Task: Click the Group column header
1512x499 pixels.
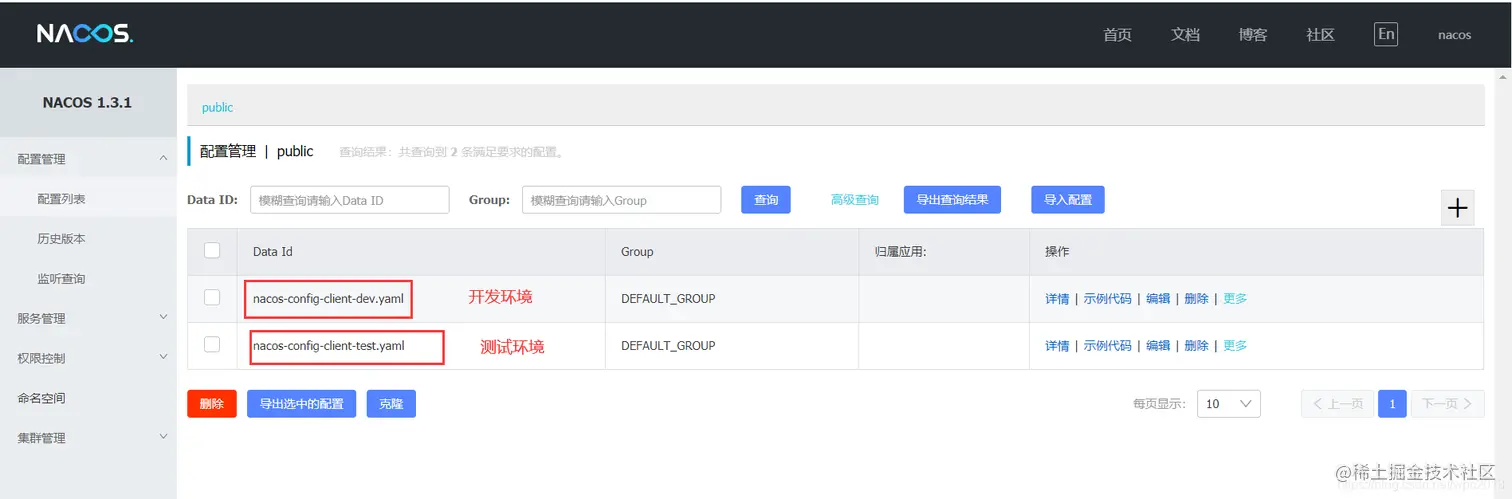Action: (637, 252)
